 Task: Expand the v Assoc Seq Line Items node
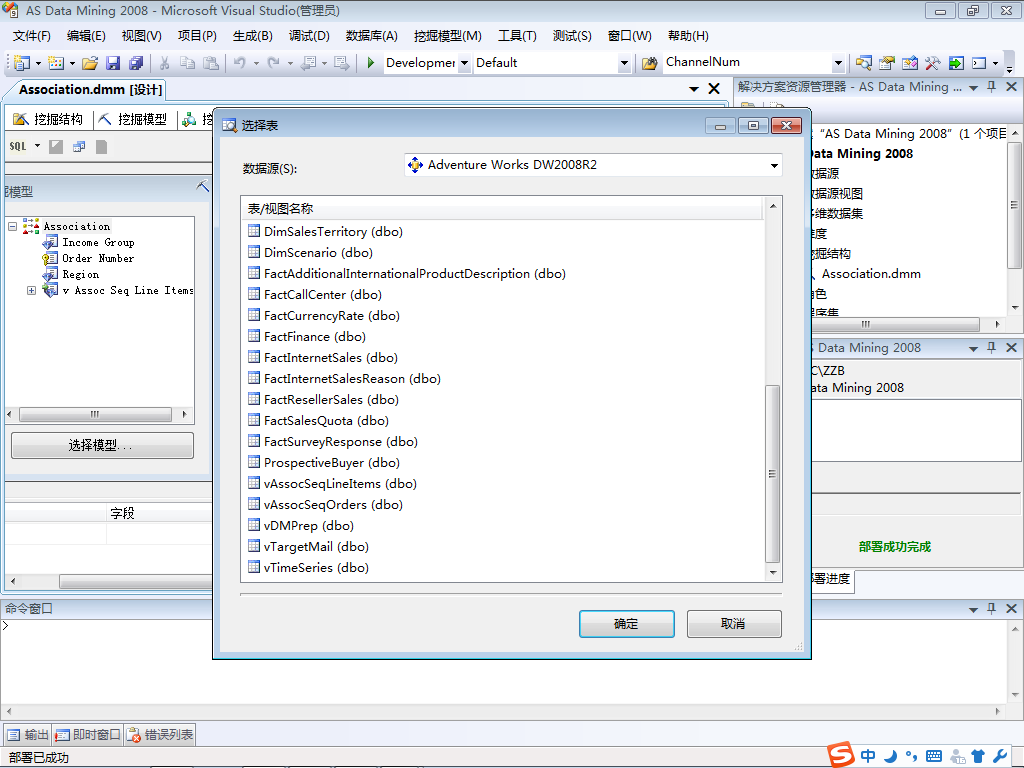click(31, 291)
